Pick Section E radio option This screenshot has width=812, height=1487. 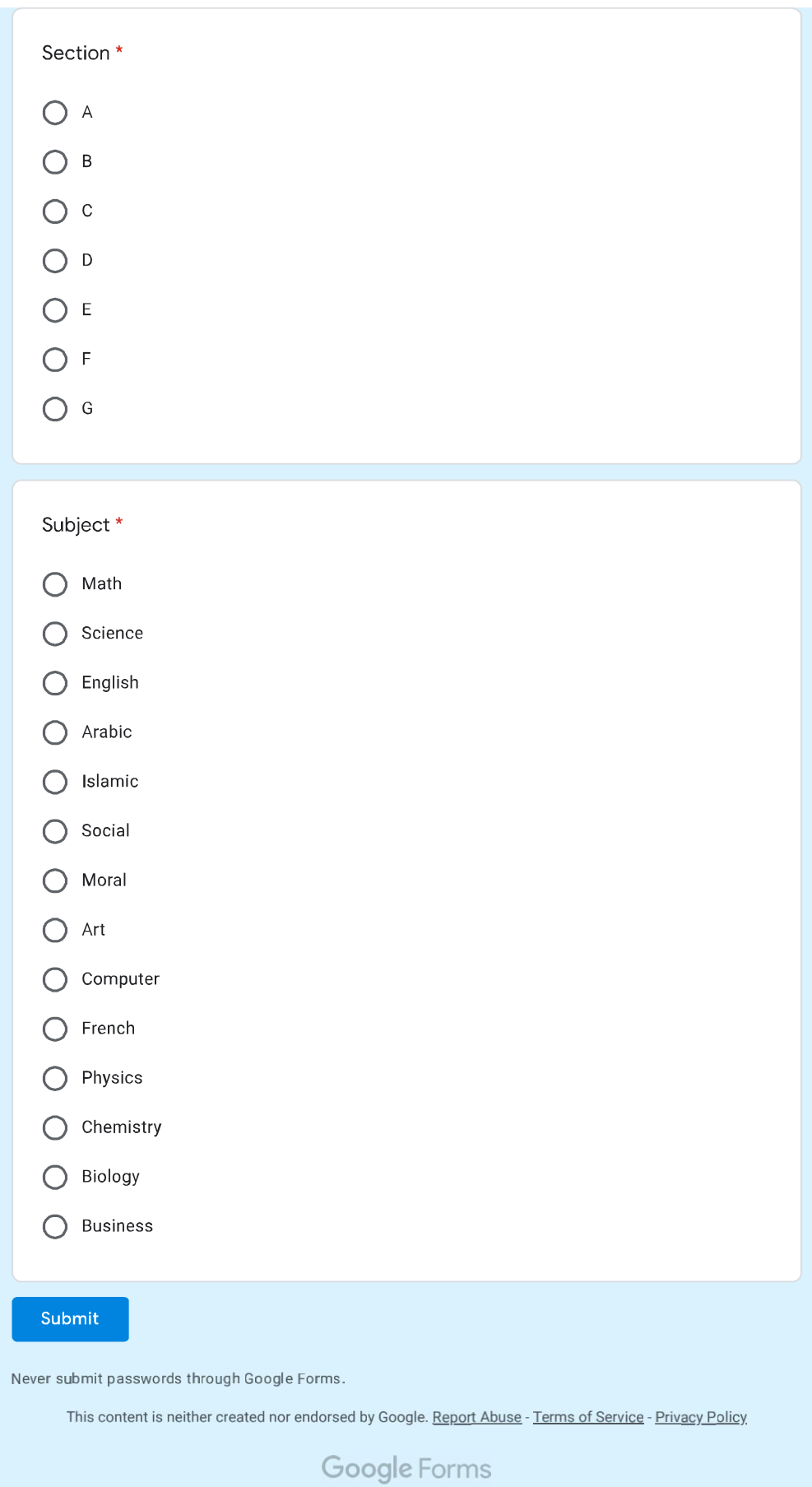pyautogui.click(x=55, y=310)
